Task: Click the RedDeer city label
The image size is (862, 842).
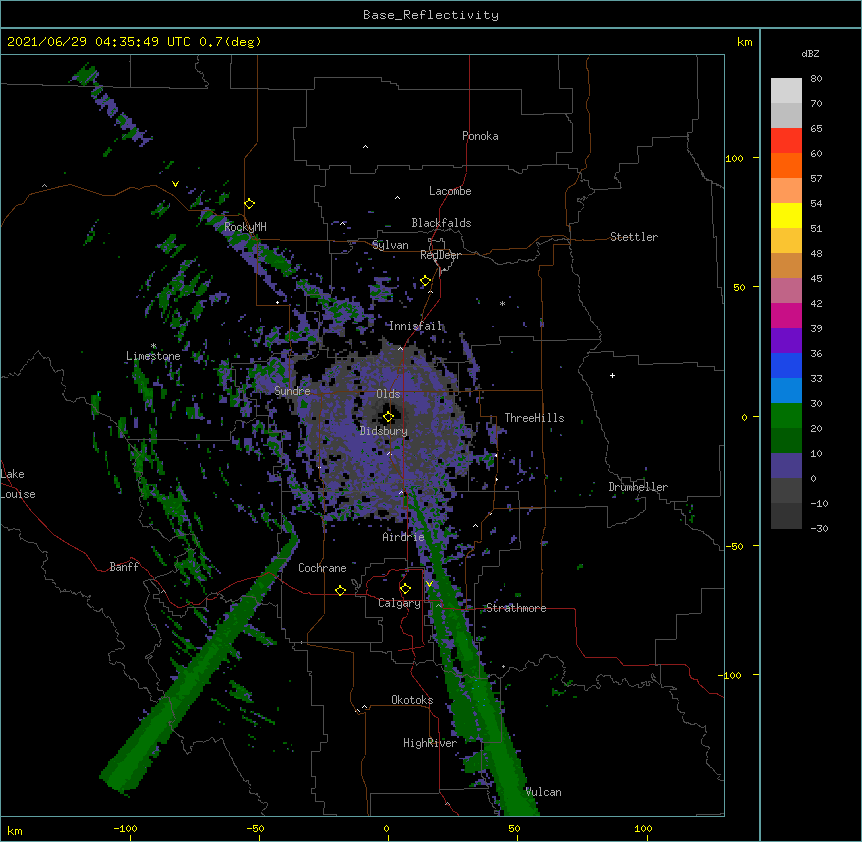Action: tap(440, 255)
